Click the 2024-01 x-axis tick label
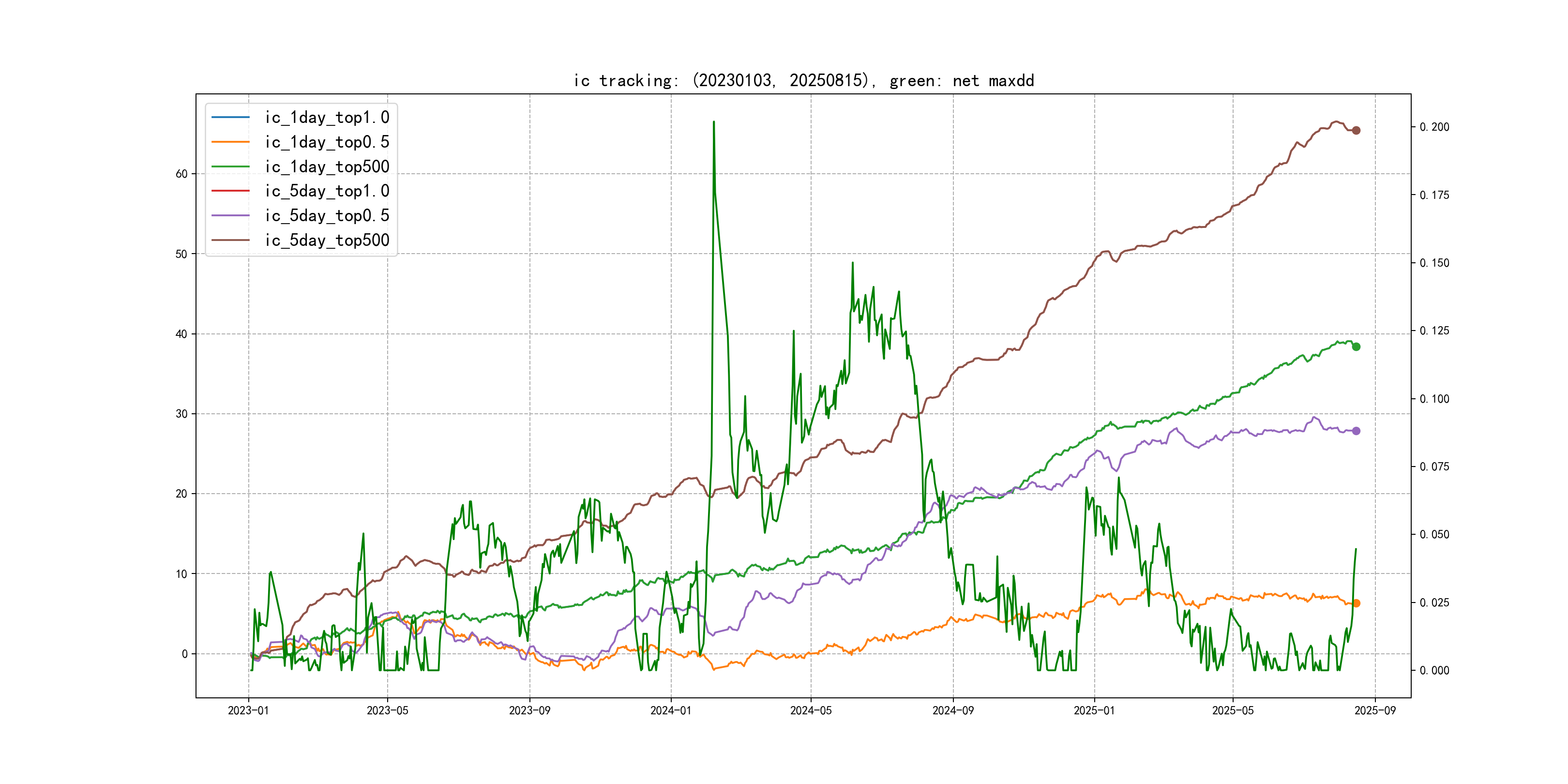Image resolution: width=1568 pixels, height=784 pixels. (671, 710)
